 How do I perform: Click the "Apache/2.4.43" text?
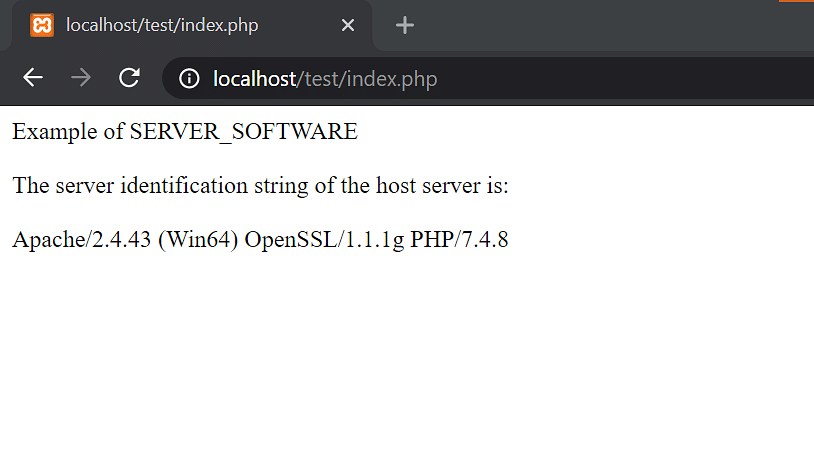pos(82,240)
